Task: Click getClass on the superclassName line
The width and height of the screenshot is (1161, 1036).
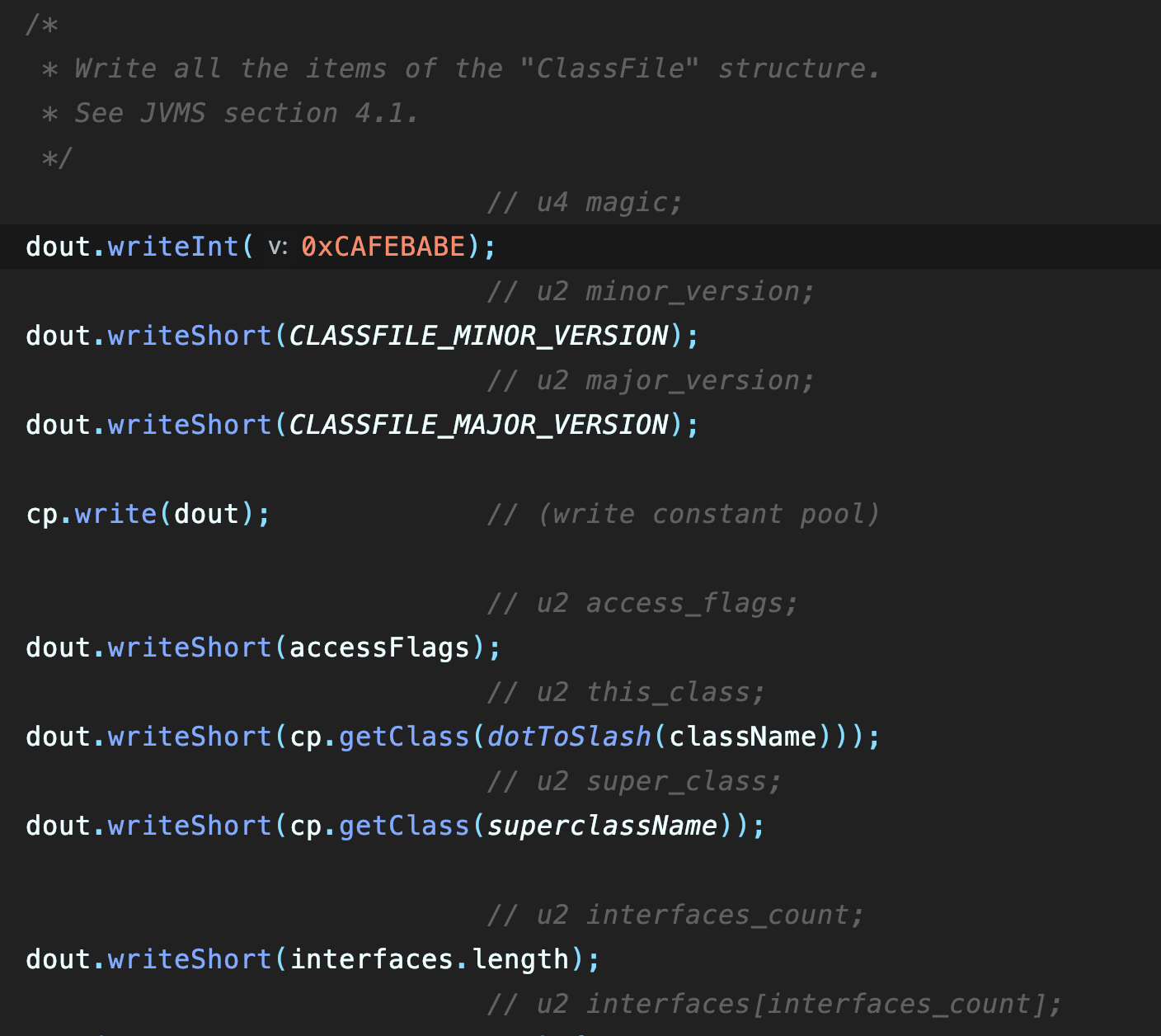Action: tap(404, 826)
